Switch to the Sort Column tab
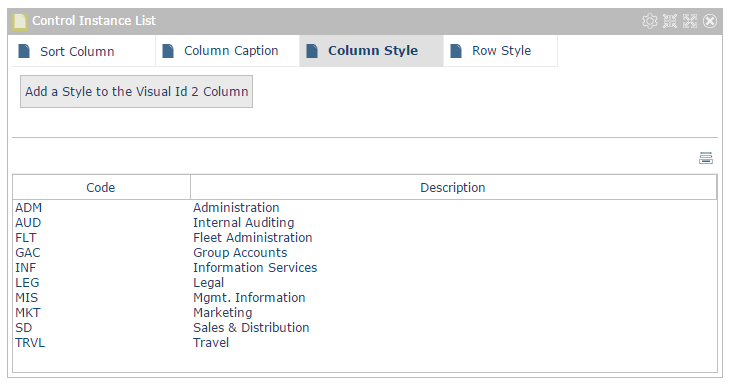The width and height of the screenshot is (730, 385). (84, 51)
